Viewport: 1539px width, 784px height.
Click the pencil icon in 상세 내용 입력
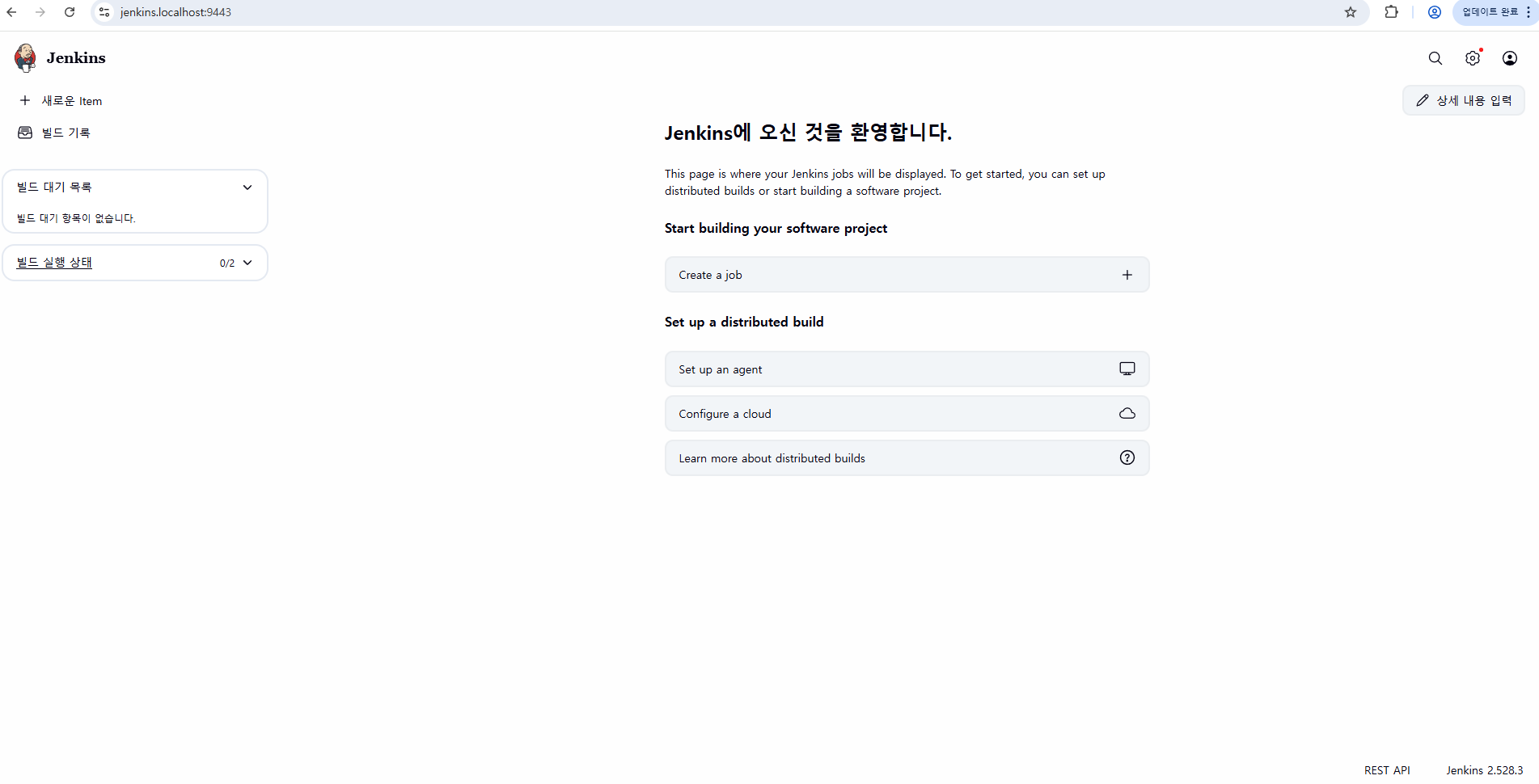click(1423, 100)
